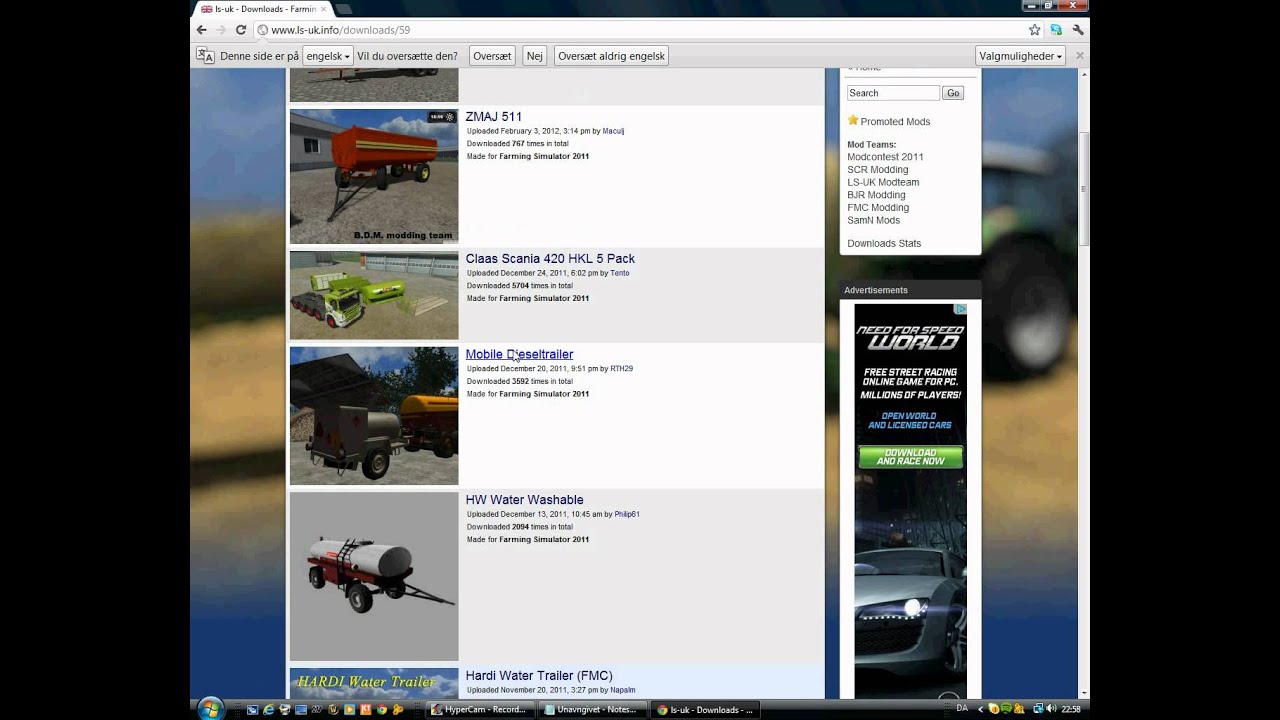
Task: Open FMC Modding team link
Action: tap(878, 208)
